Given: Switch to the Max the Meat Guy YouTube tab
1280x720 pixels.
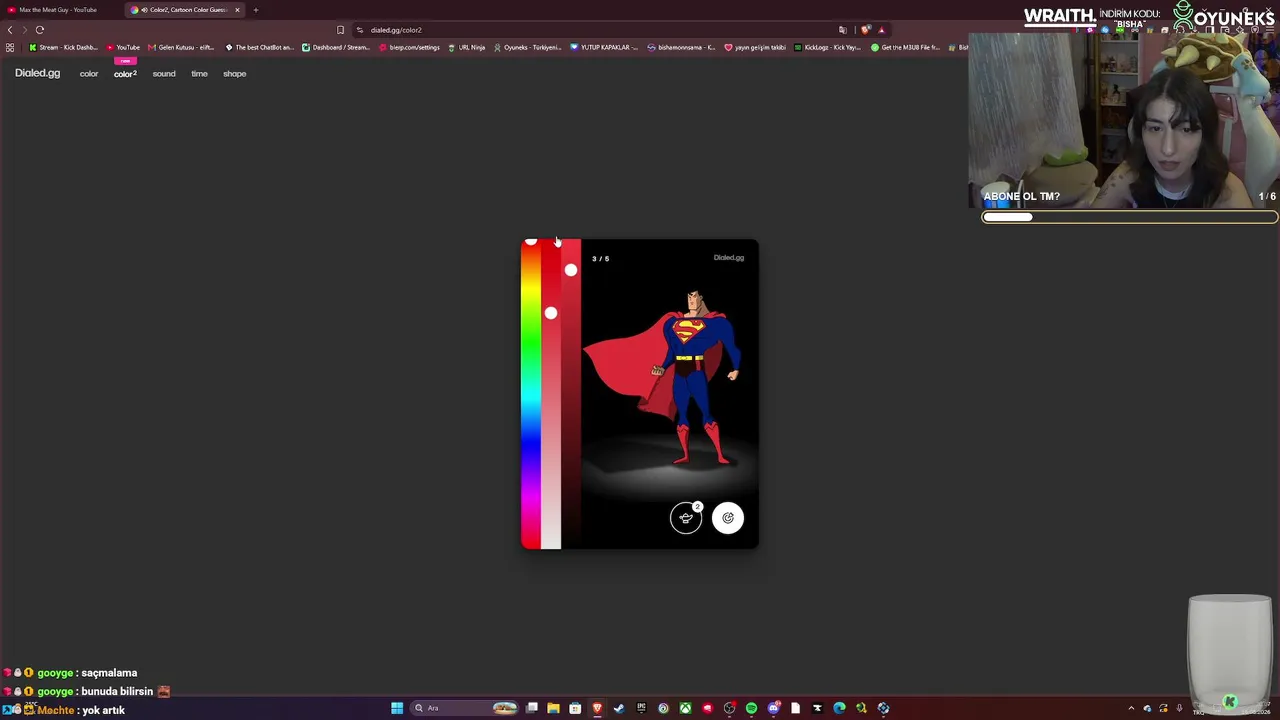Looking at the screenshot, I should coord(60,10).
